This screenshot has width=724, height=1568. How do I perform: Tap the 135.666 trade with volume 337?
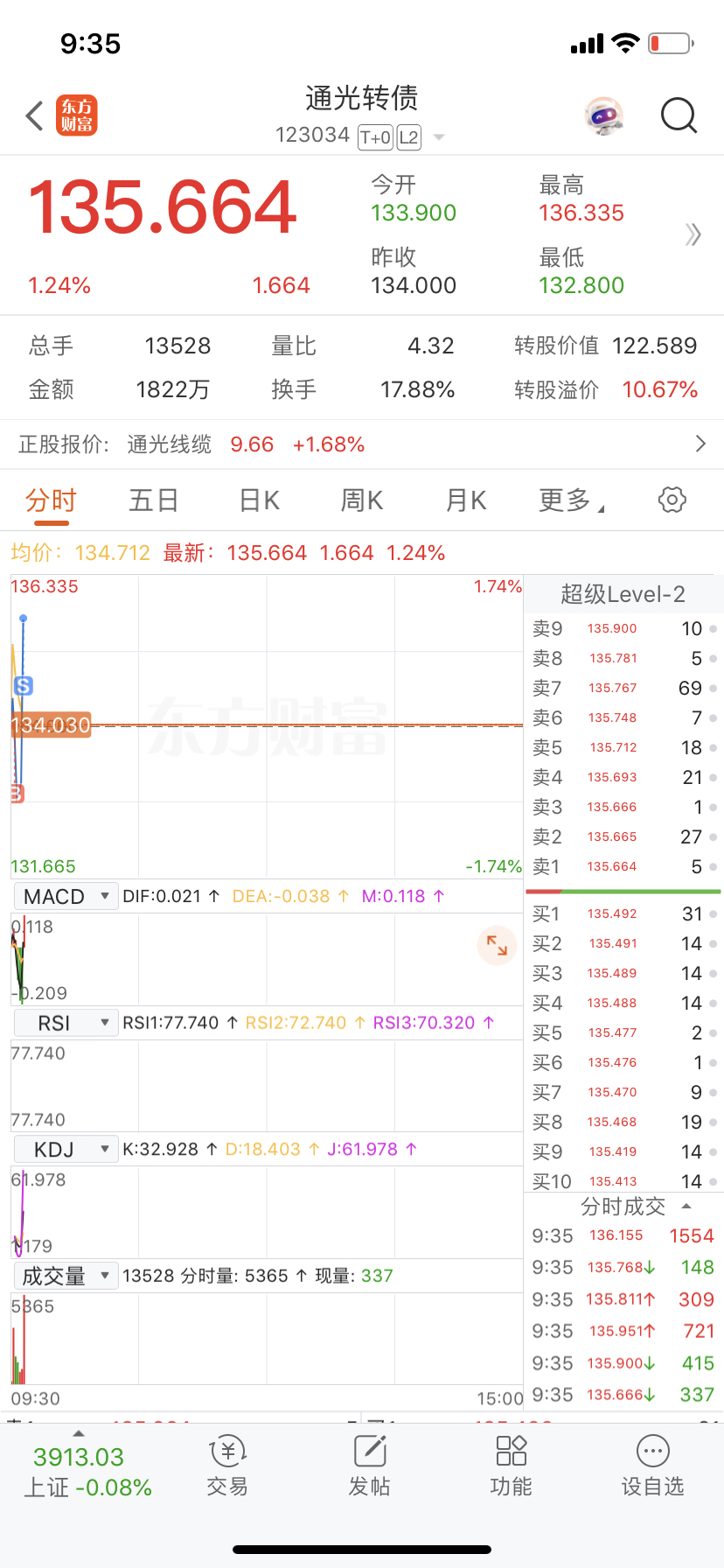click(623, 1395)
